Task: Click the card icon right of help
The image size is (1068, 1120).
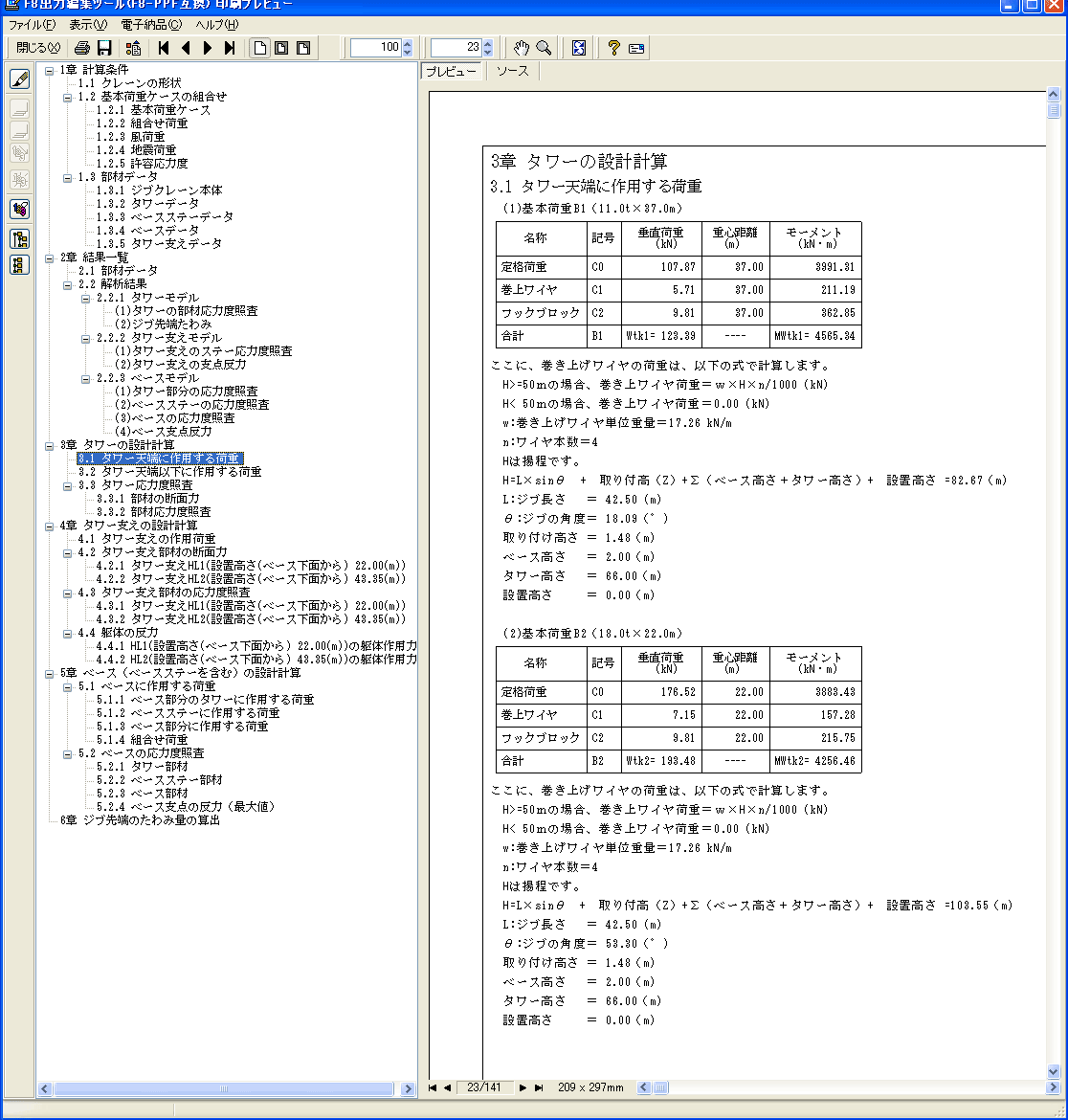Action: coord(636,48)
